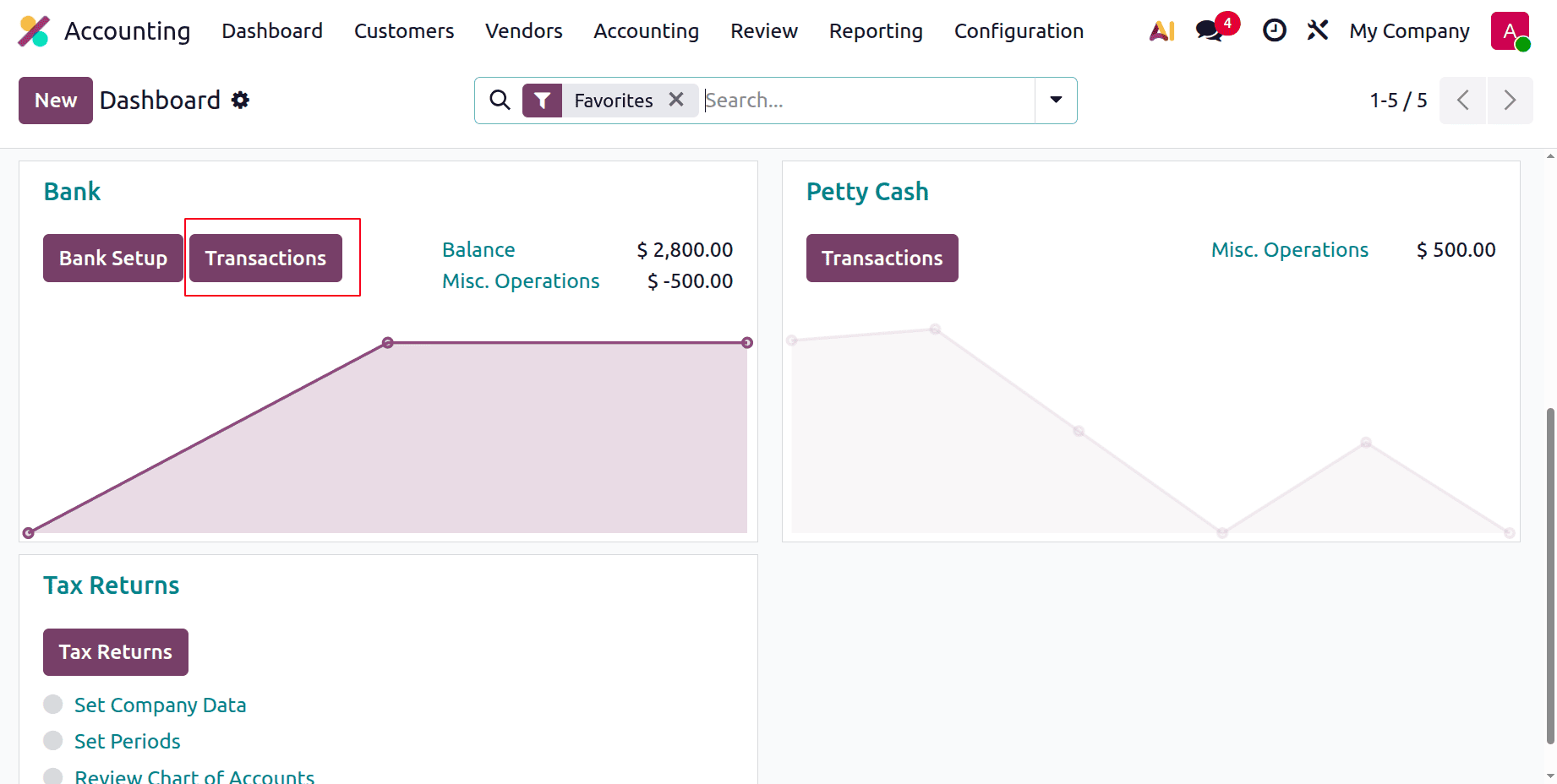Click the Bank Balance link
Screen dimensions: 1557x784
(478, 250)
